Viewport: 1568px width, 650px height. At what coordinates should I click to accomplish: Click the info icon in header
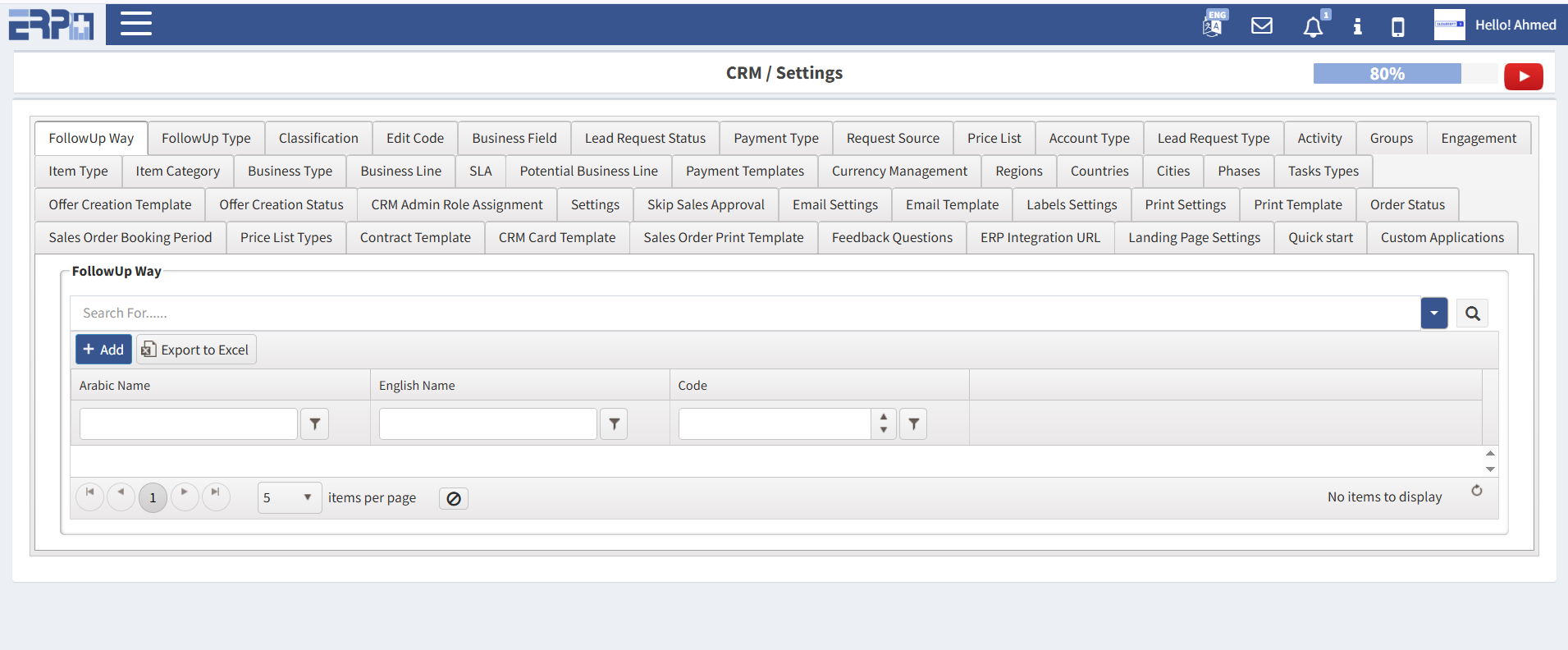click(x=1357, y=26)
